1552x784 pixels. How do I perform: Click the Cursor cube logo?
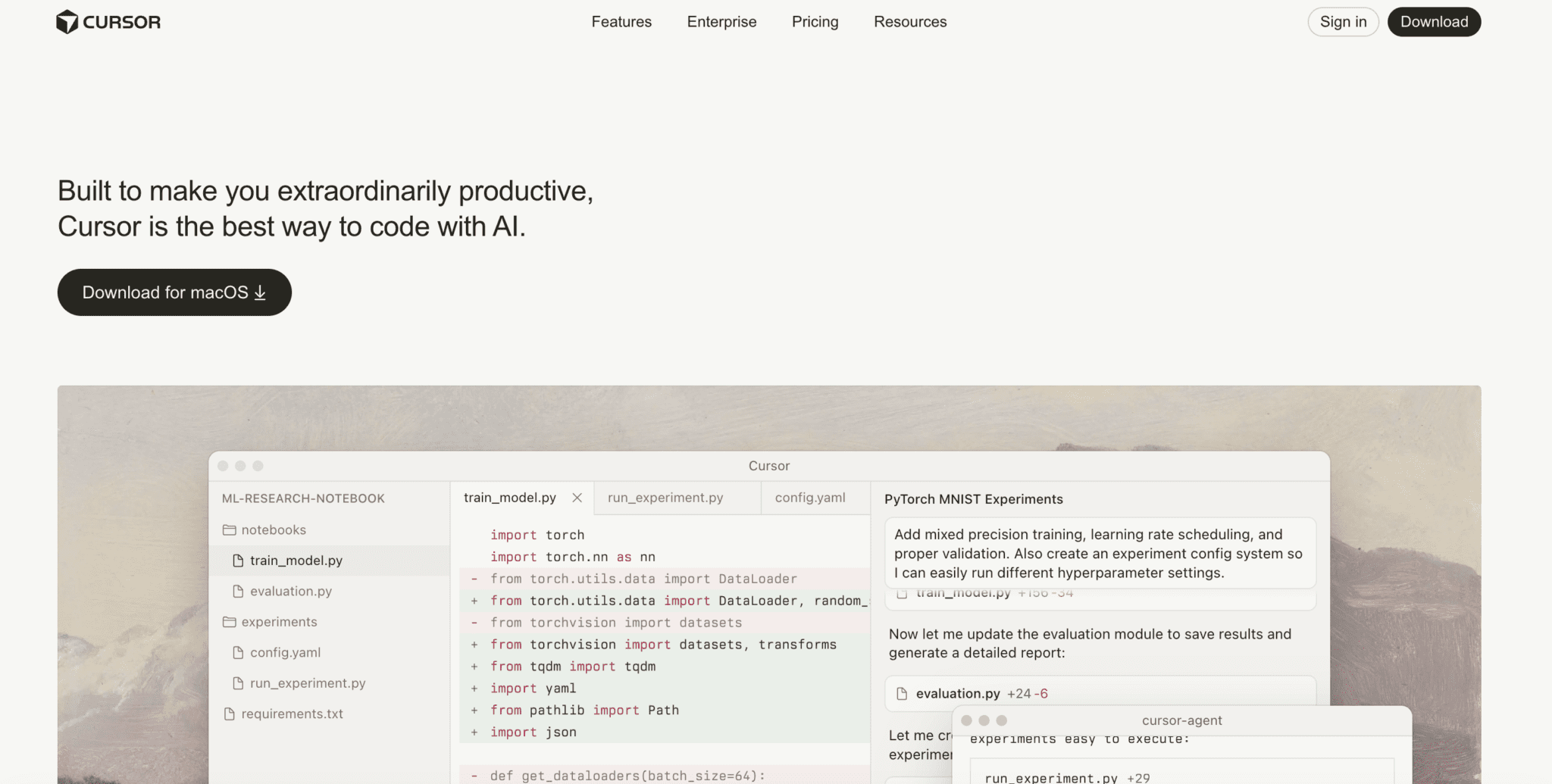[67, 21]
